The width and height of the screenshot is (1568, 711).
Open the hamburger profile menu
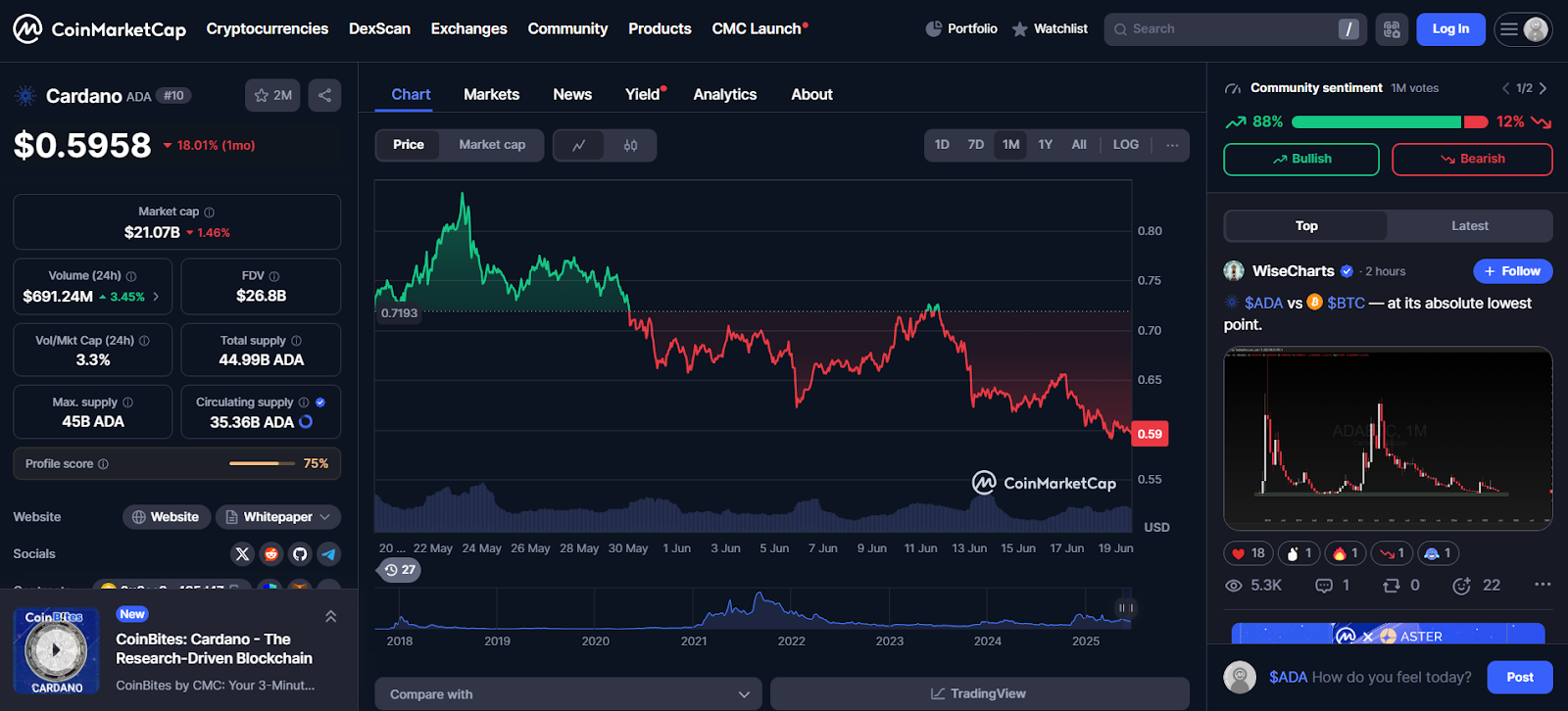(x=1523, y=29)
